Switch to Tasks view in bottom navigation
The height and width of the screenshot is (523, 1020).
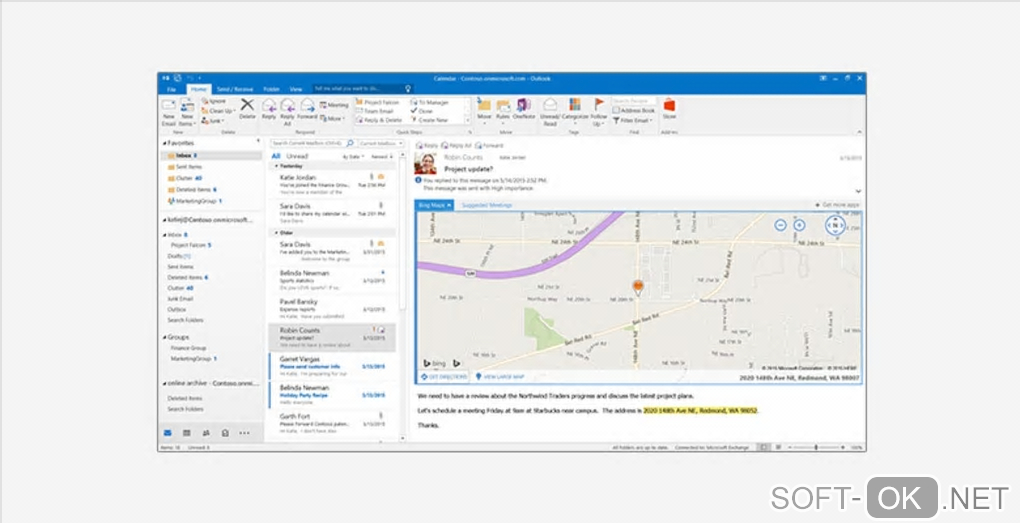[x=225, y=433]
